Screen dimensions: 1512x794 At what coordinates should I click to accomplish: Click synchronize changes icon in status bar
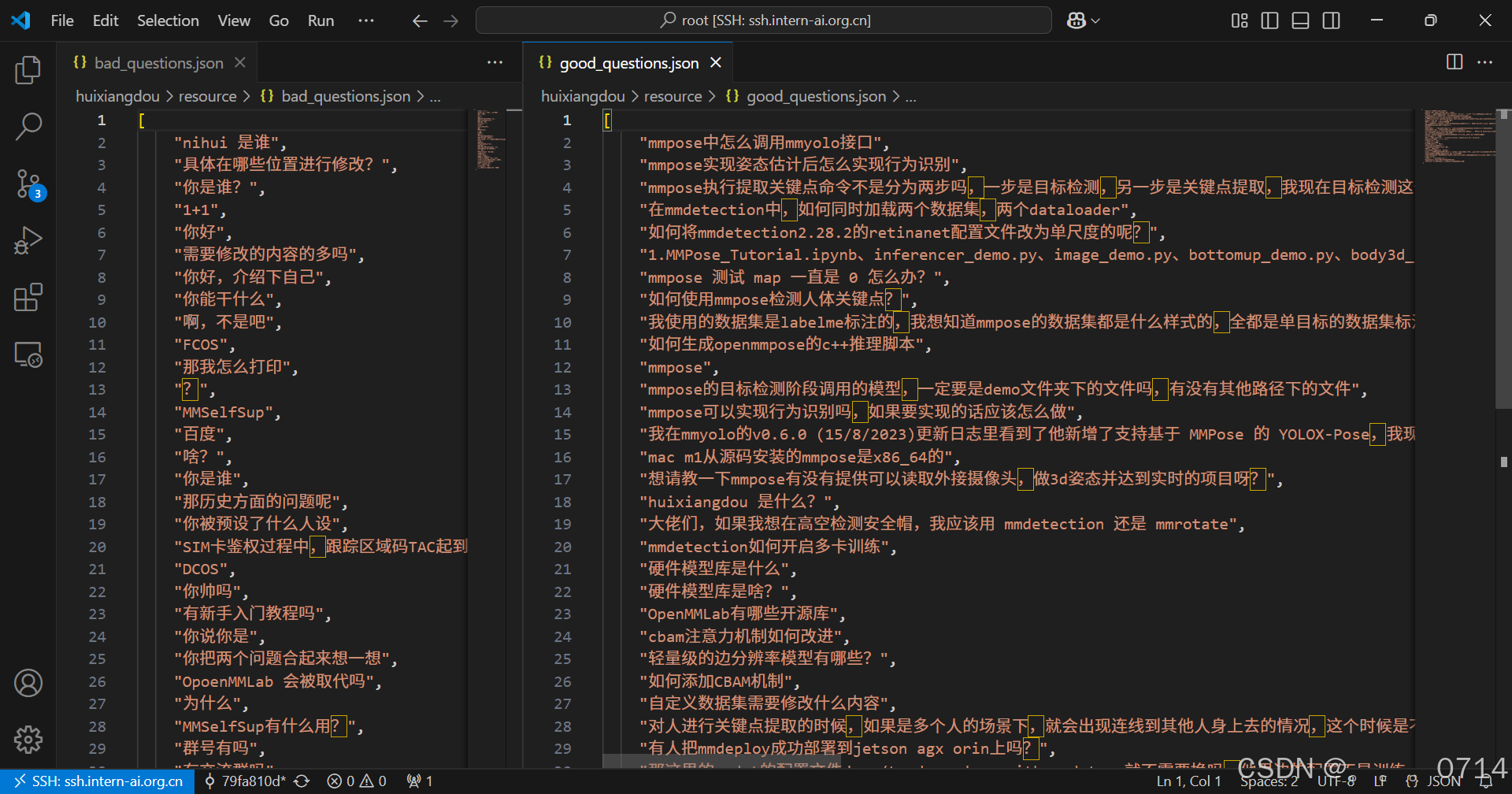(x=302, y=781)
